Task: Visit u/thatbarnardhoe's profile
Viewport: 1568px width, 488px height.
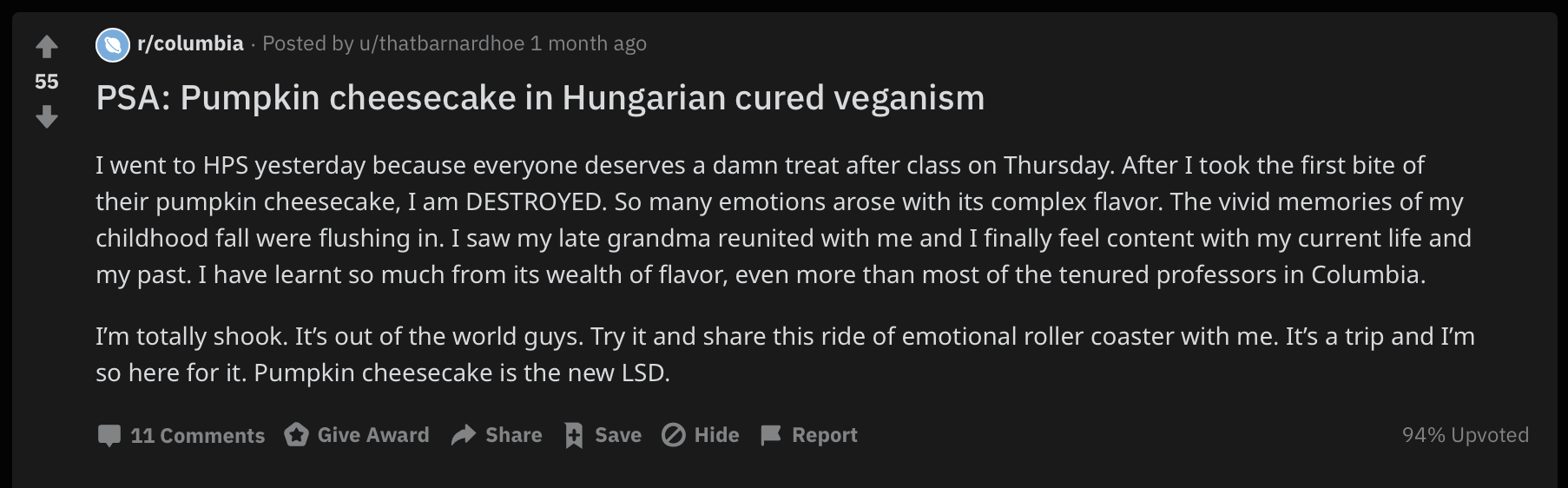Action: (441, 43)
